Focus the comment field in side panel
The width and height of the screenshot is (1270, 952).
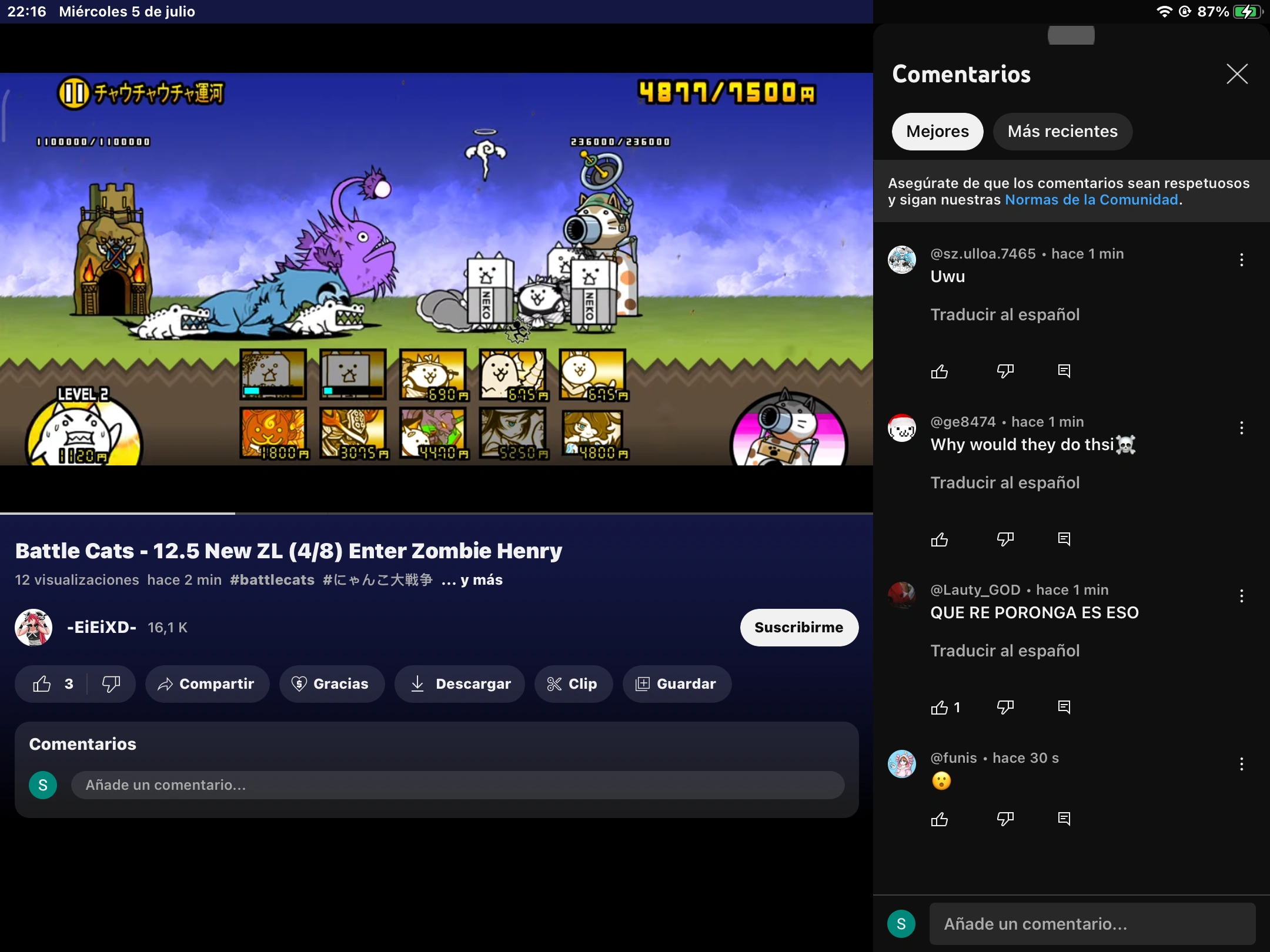(1092, 924)
